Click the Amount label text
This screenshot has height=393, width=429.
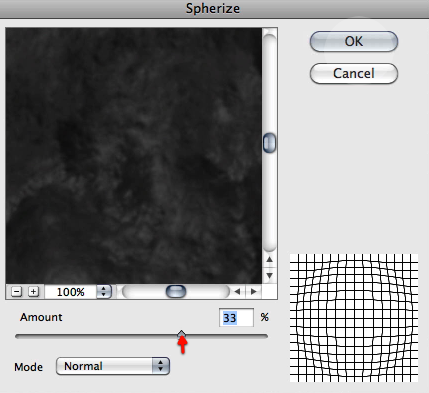41,317
